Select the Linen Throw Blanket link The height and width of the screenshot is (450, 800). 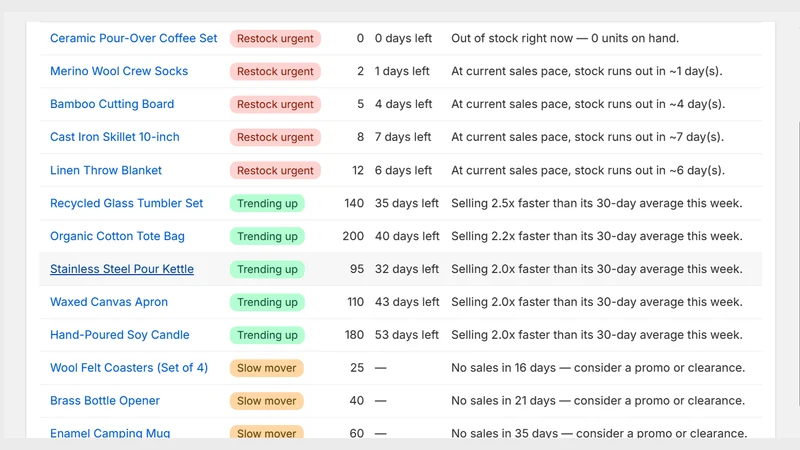[106, 170]
